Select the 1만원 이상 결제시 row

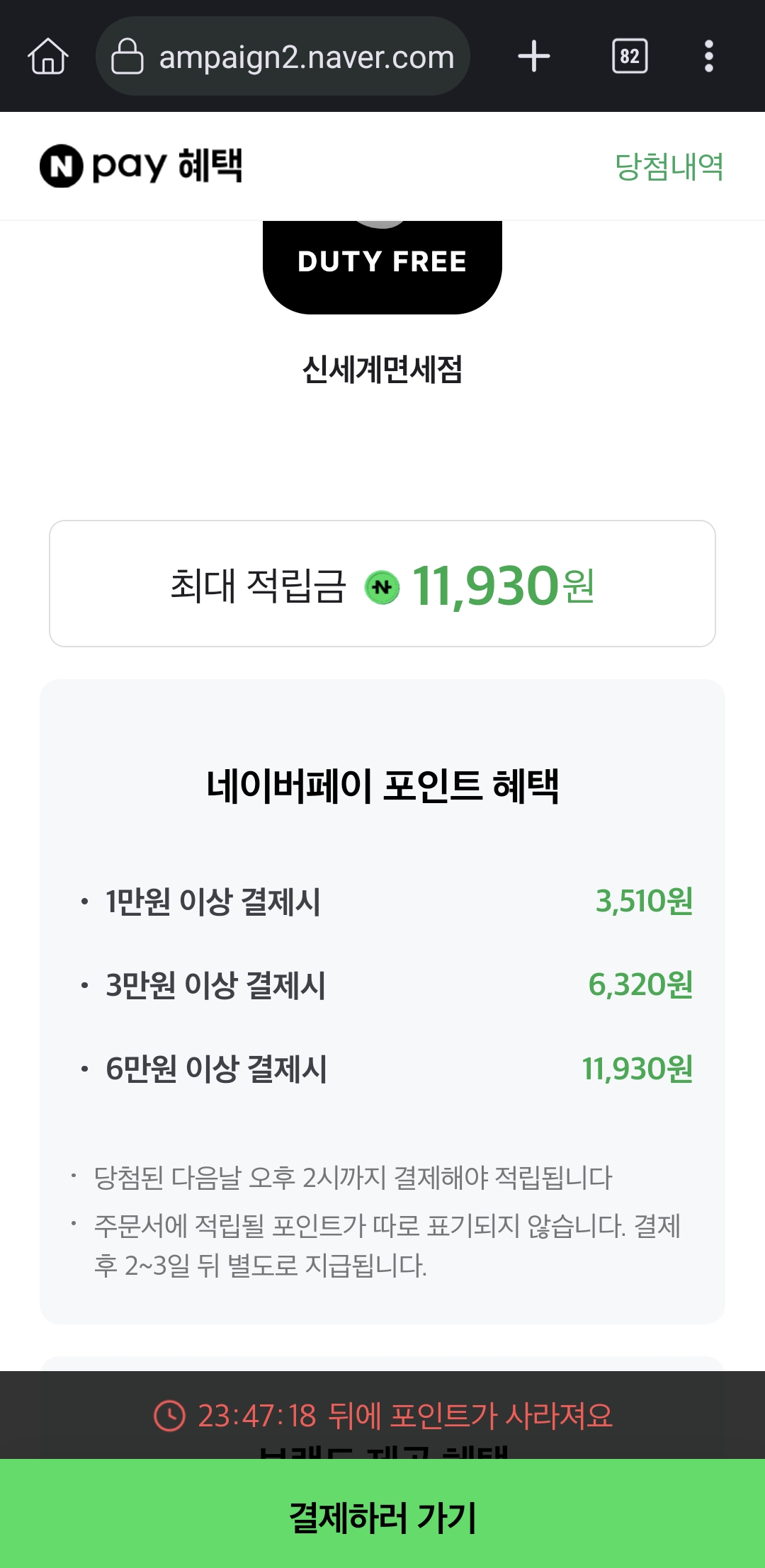(x=387, y=902)
